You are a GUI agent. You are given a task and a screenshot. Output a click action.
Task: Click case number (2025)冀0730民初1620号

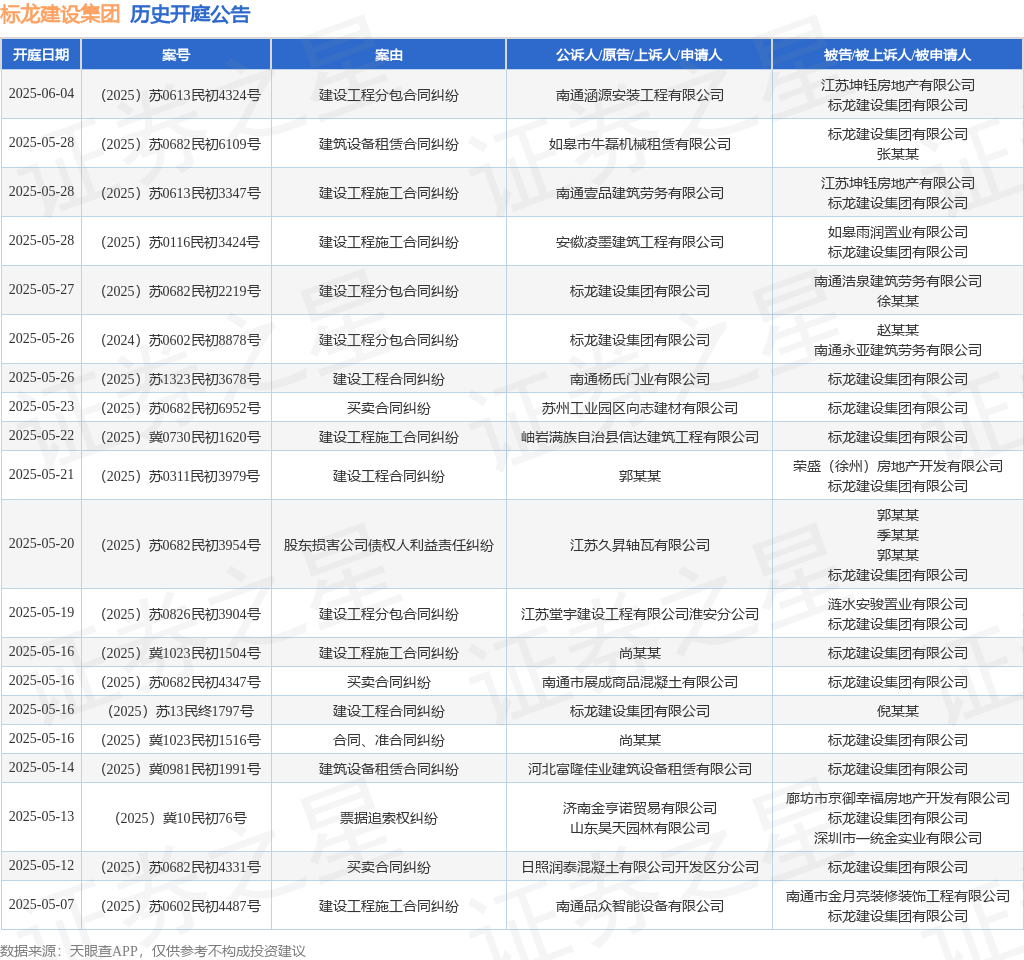pos(180,438)
